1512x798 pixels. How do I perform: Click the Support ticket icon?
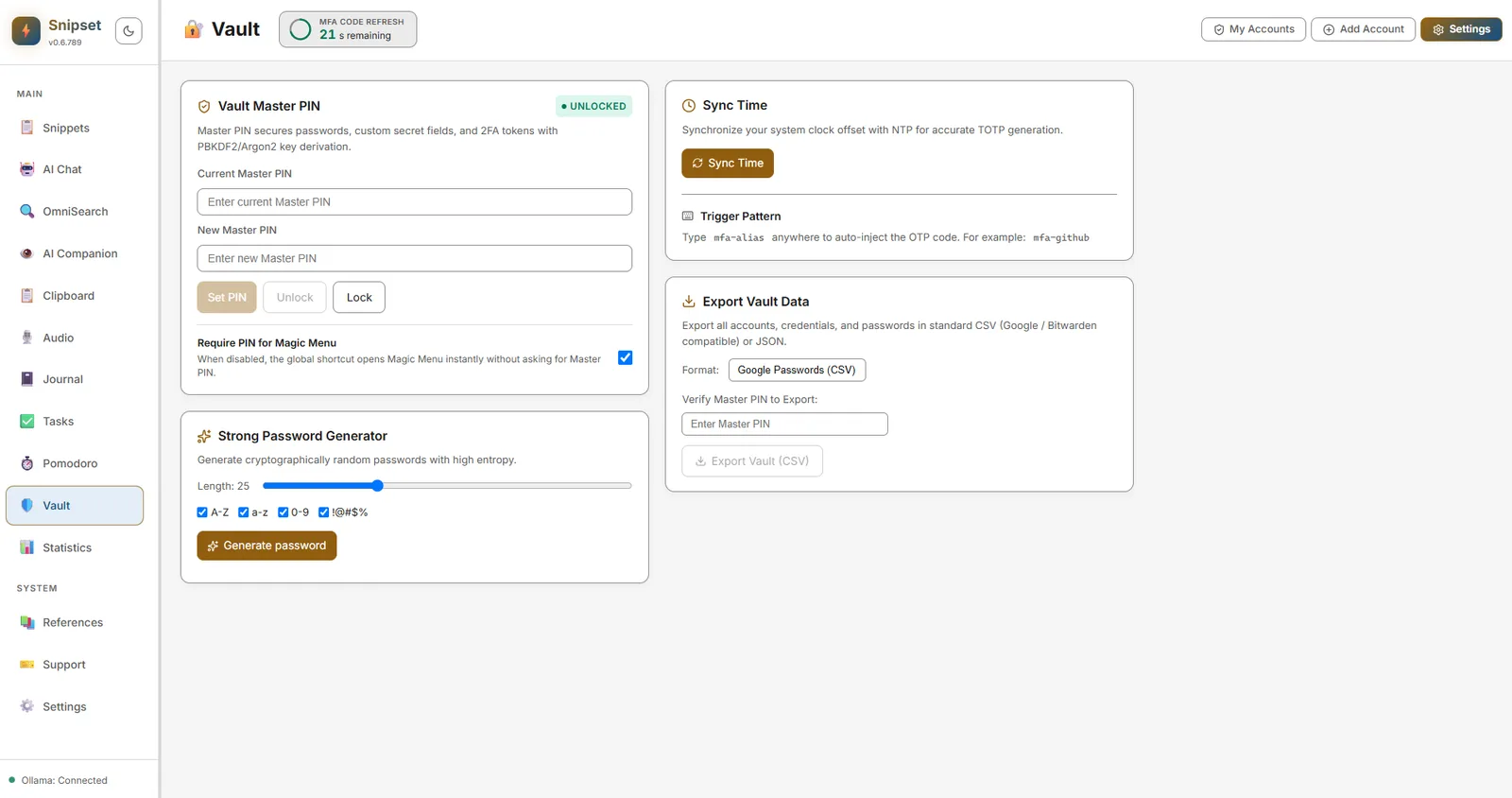(x=27, y=665)
